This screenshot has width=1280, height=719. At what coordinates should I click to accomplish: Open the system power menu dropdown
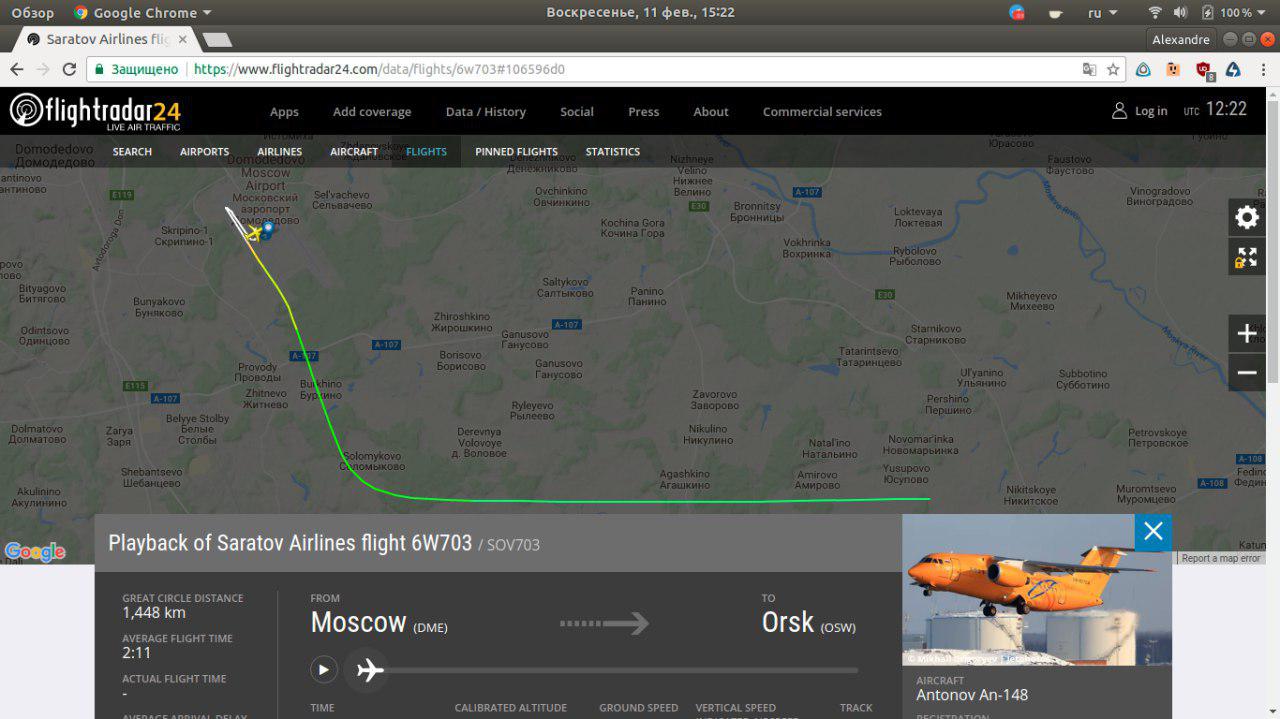click(x=1261, y=13)
